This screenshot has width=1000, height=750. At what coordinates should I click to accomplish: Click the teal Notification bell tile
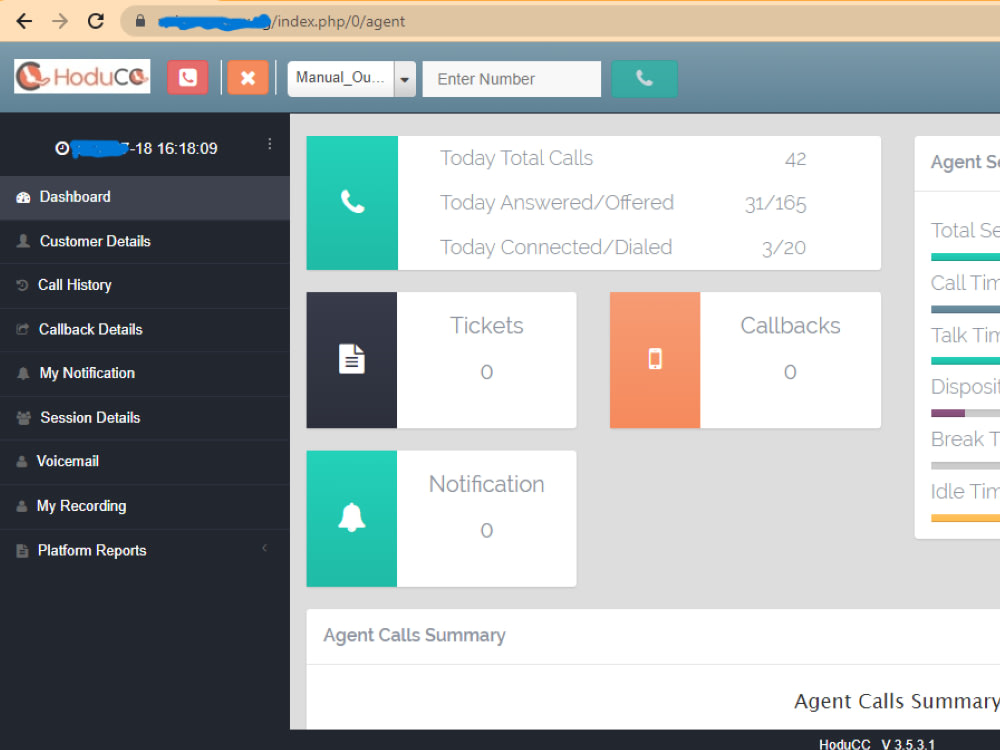point(351,518)
